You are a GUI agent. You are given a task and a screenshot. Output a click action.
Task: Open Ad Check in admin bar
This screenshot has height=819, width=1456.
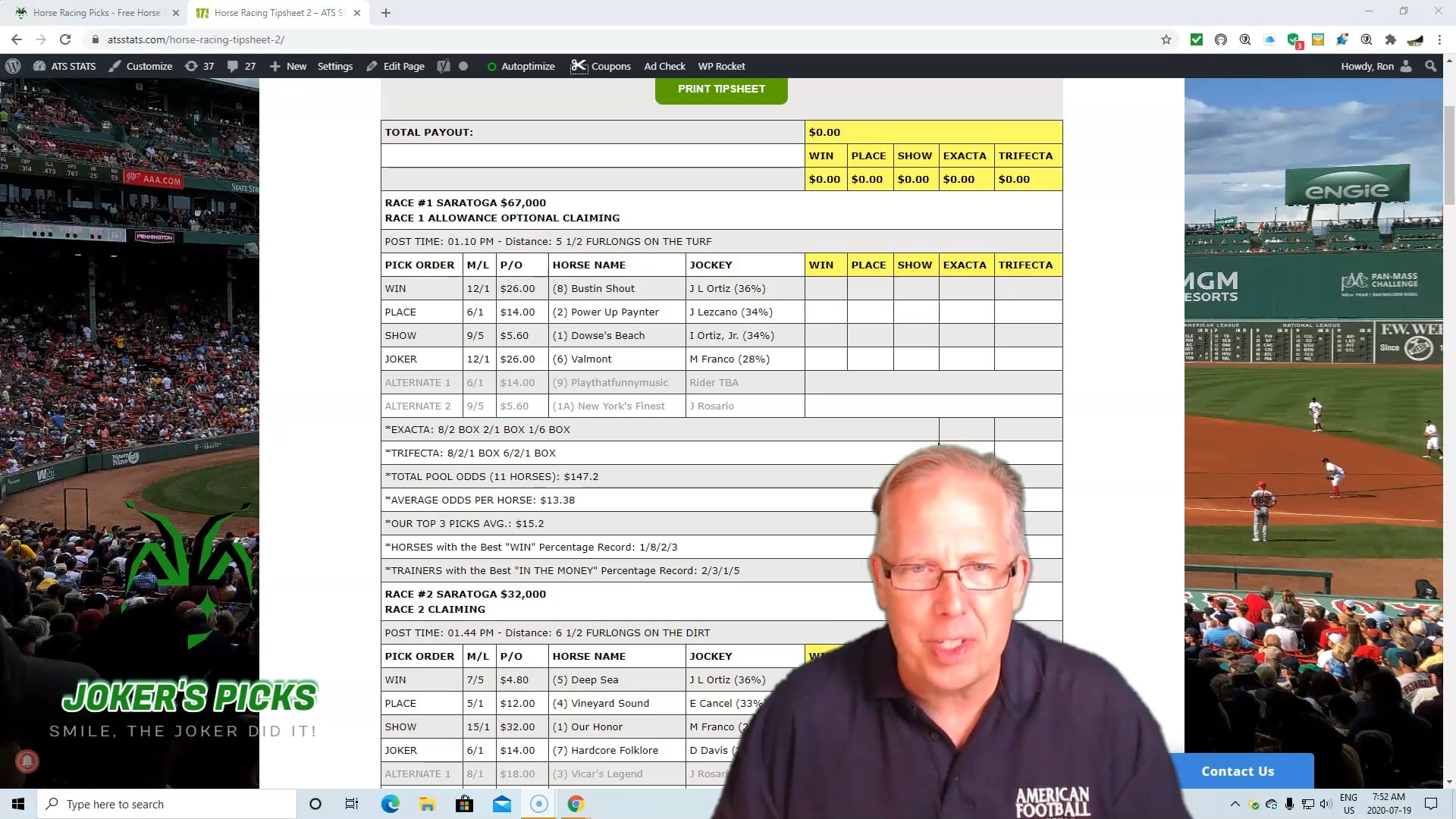click(664, 66)
